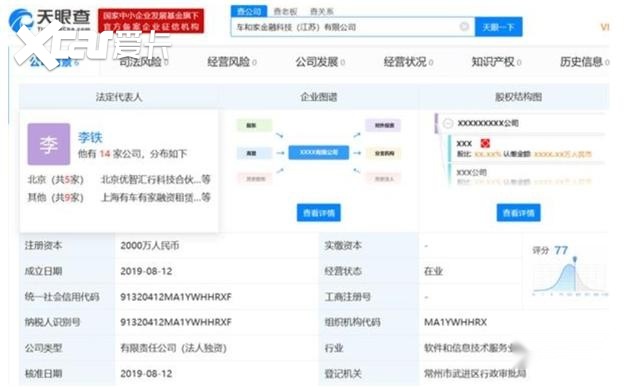Screen dimensions: 640x387
Task: Click the 常州市武进区行政审批局 value
Action: coord(475,374)
